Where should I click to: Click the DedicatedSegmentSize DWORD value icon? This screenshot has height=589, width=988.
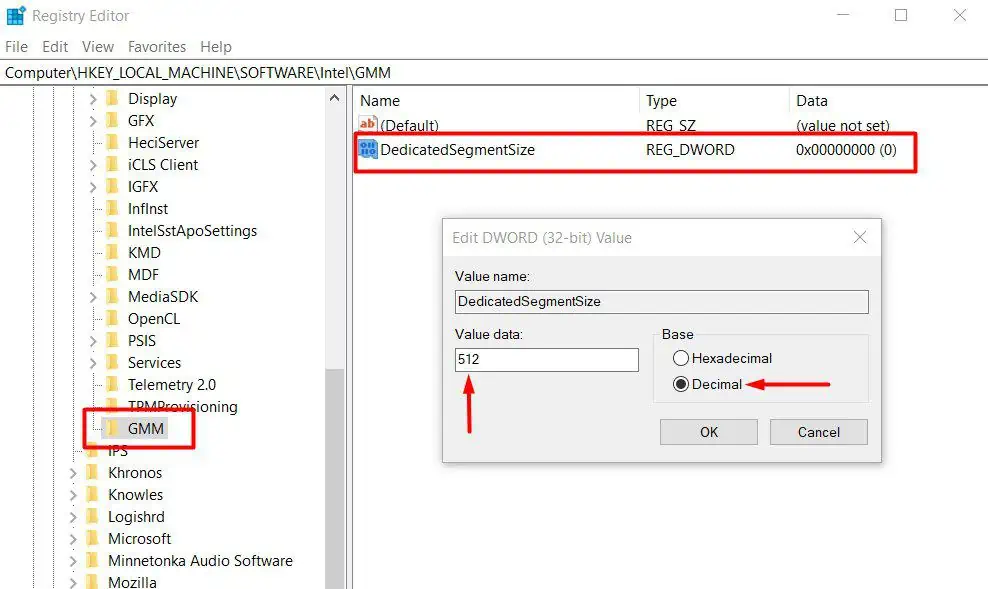(367, 149)
